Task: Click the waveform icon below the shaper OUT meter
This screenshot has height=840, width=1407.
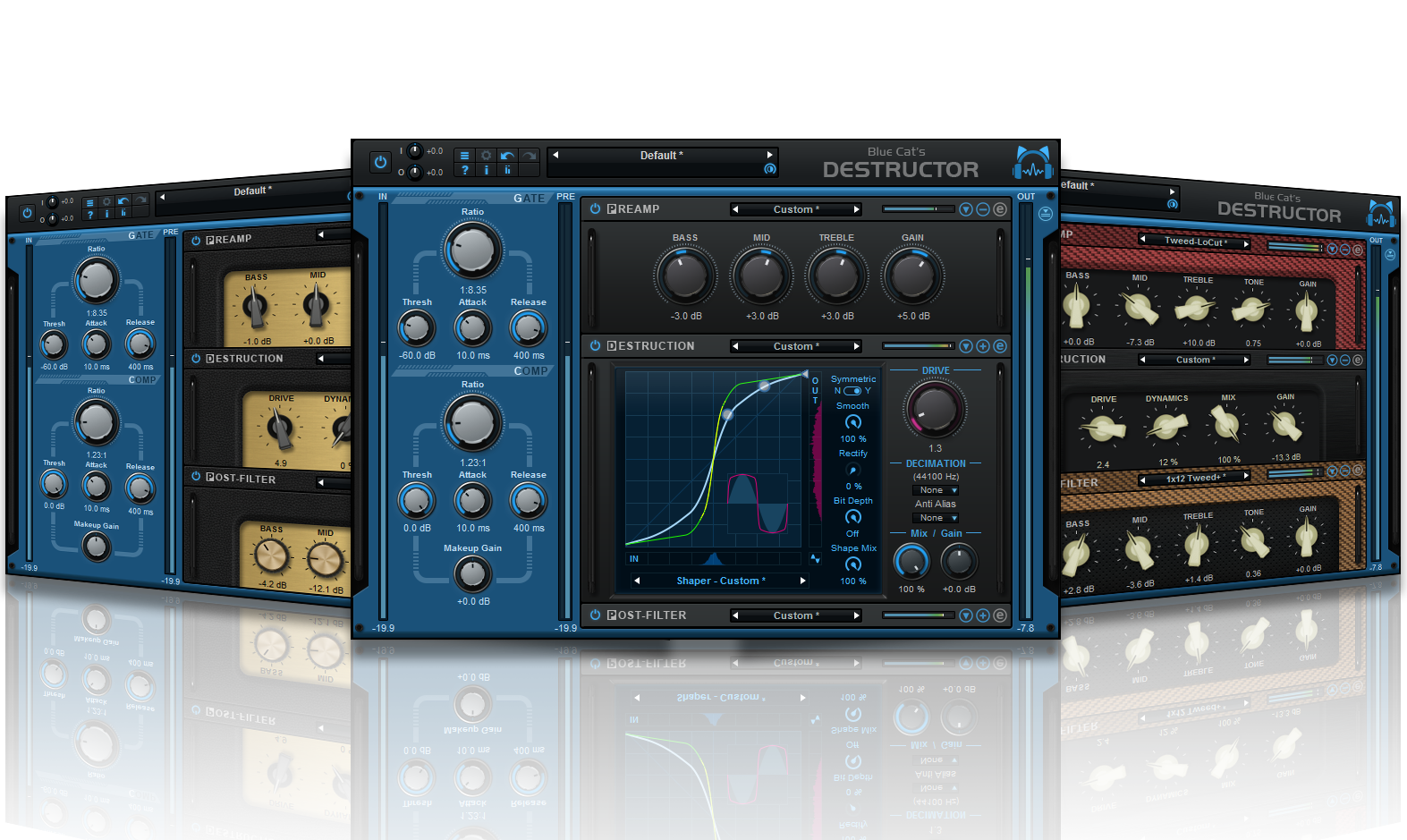Action: click(x=815, y=558)
